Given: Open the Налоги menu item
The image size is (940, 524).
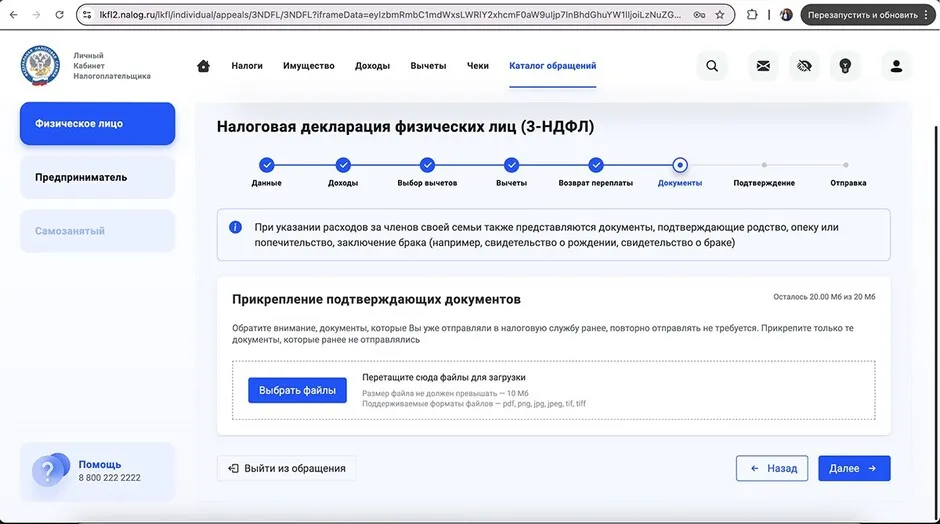Looking at the screenshot, I should [247, 66].
